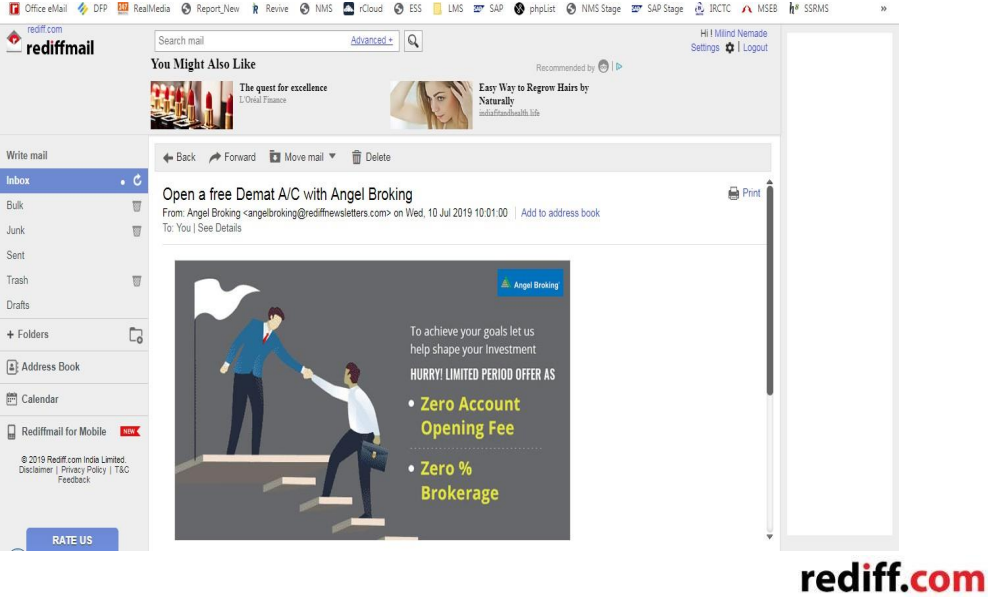Empty the Junk folder via trash icon
The width and height of the screenshot is (1002, 601).
click(137, 231)
